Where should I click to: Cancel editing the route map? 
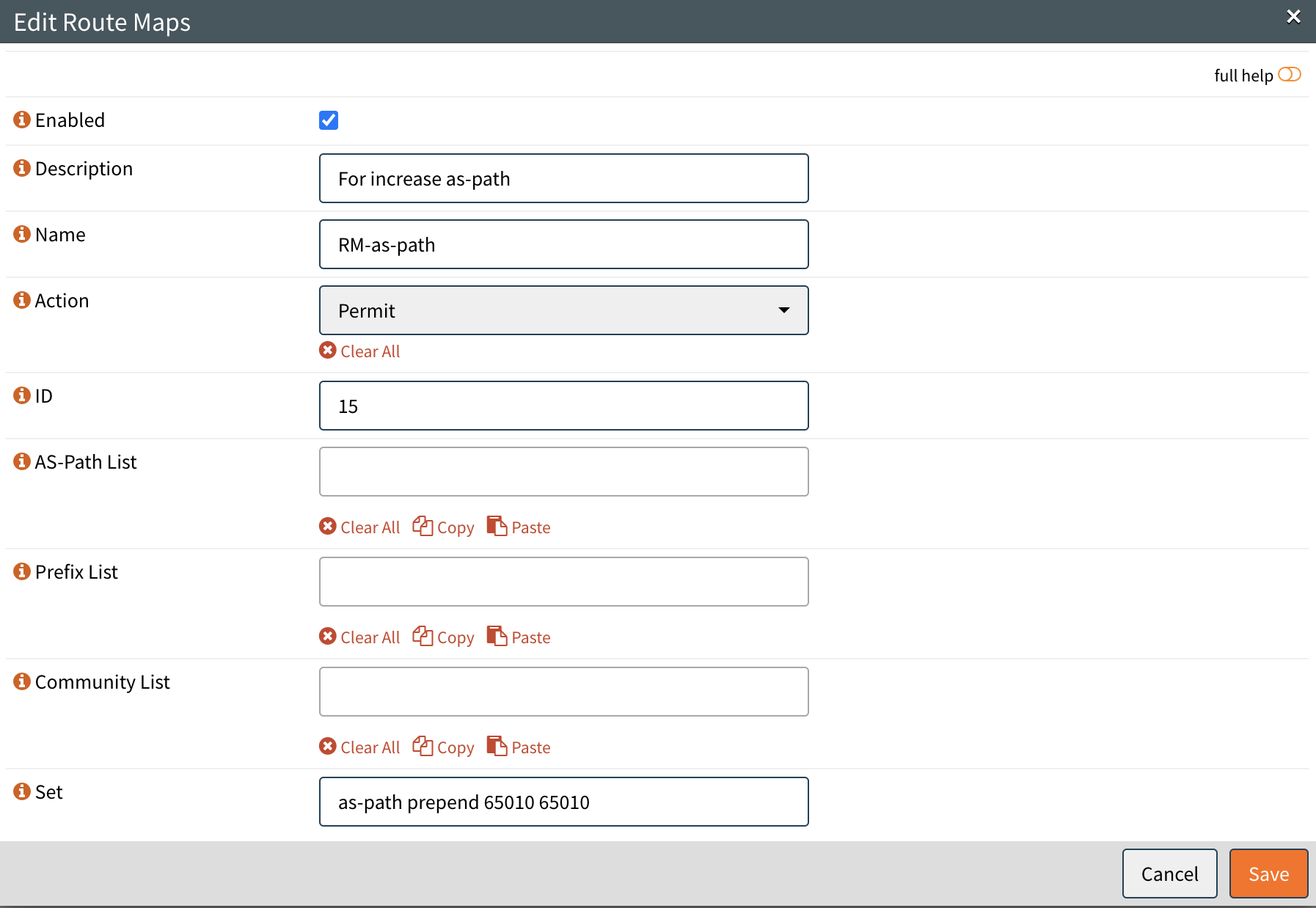[1169, 874]
